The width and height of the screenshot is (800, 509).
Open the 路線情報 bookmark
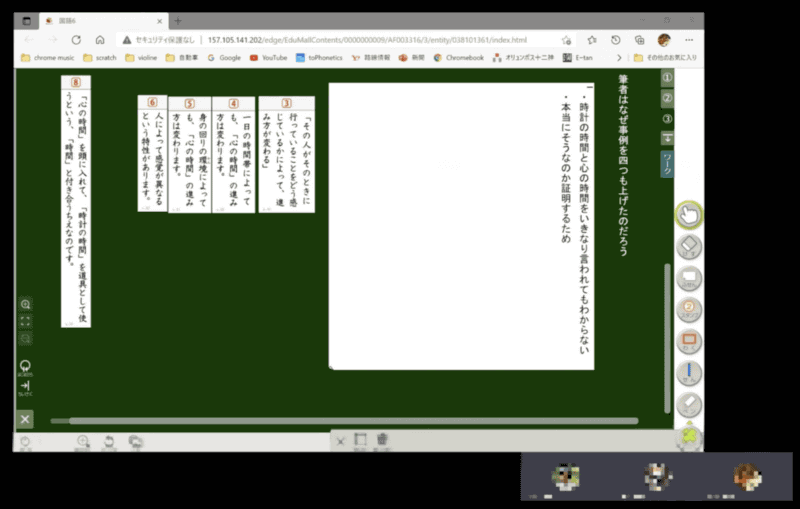(371, 58)
